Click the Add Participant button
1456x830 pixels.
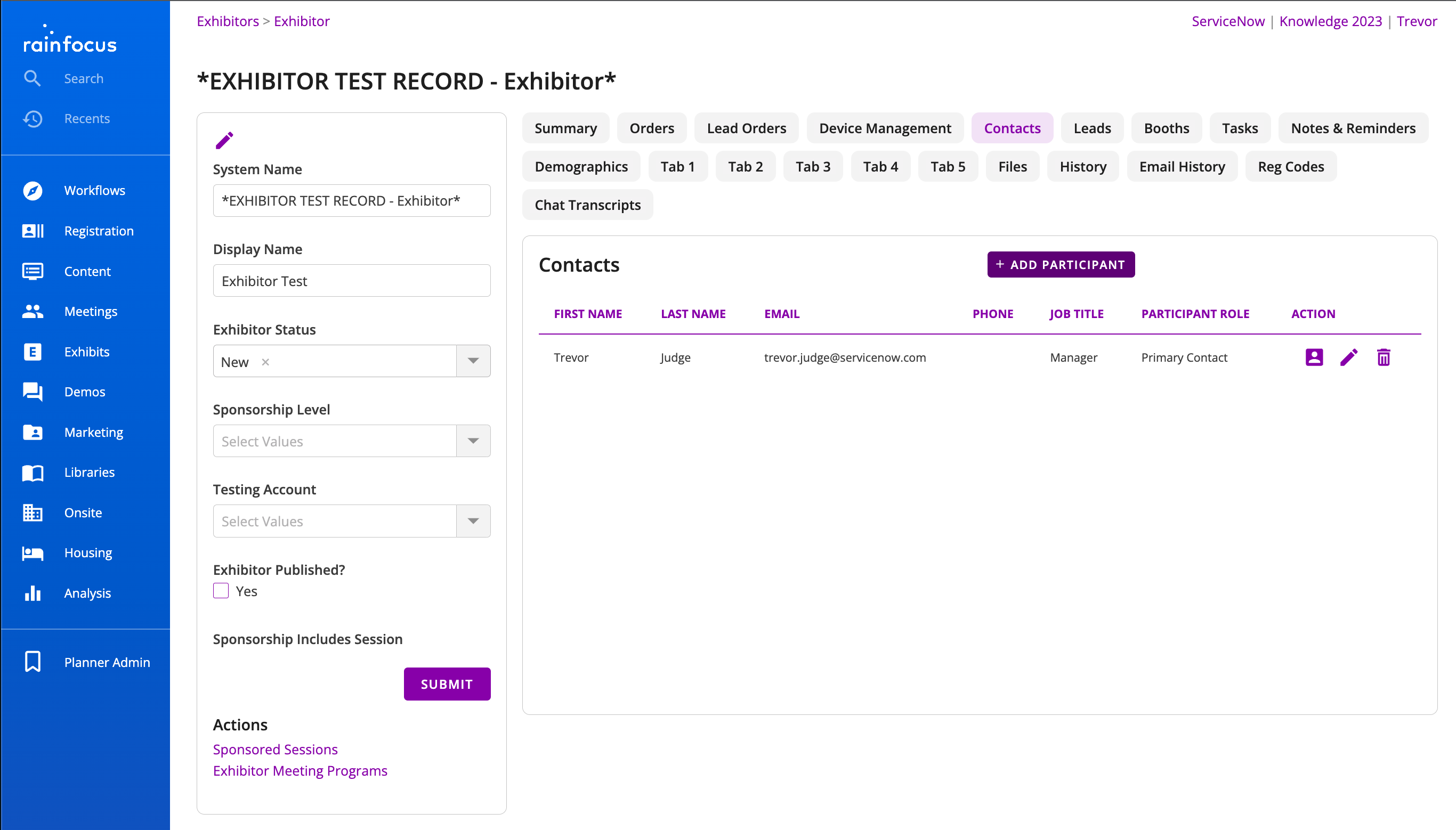pos(1061,265)
